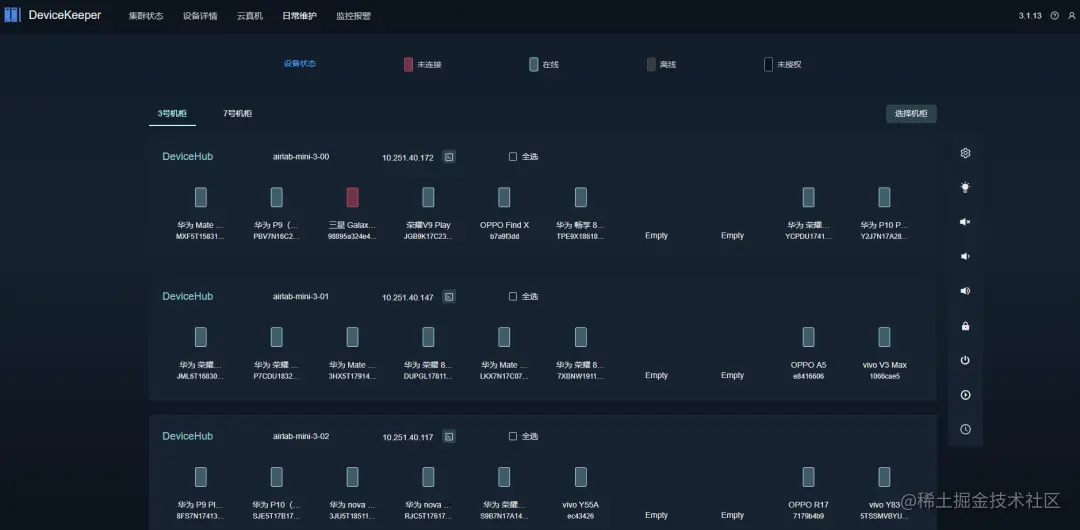Click the 离线 status legend swatch
Viewport: 1080px width, 530px height.
651,65
